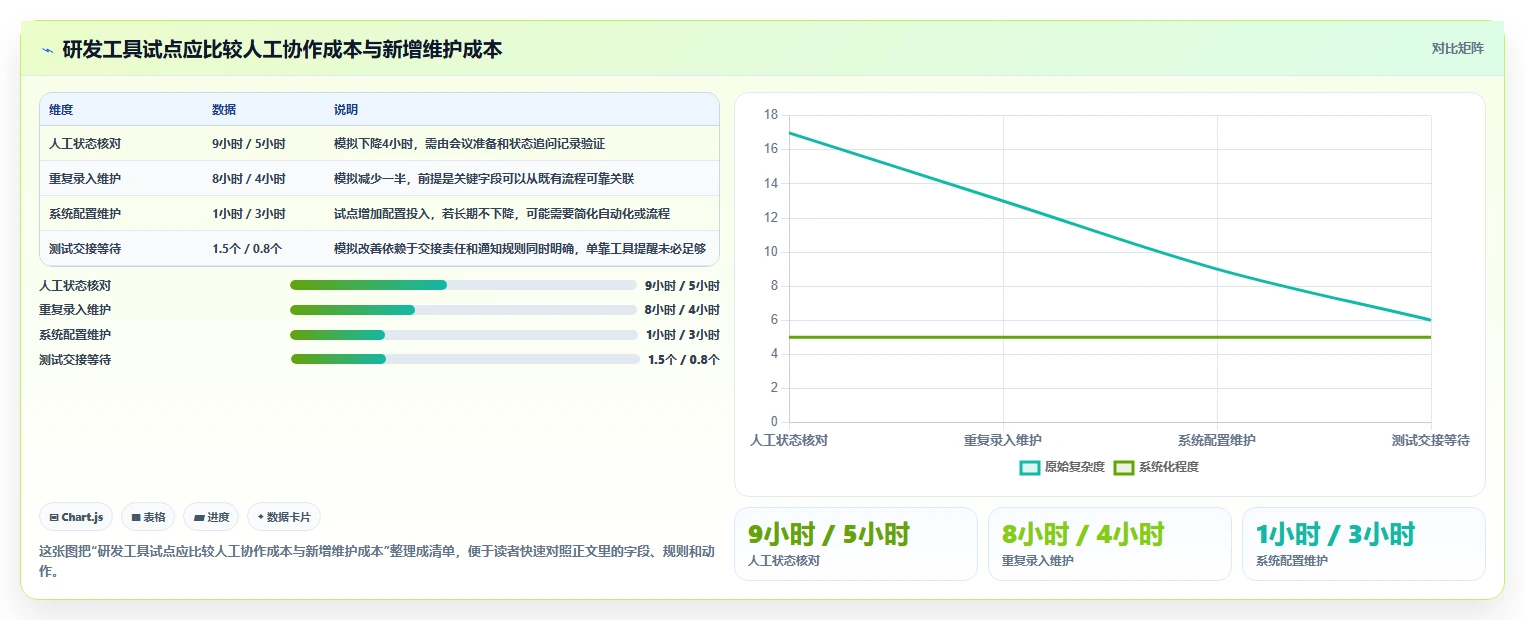Click the description starting 试点增加配置投入

coord(502,214)
